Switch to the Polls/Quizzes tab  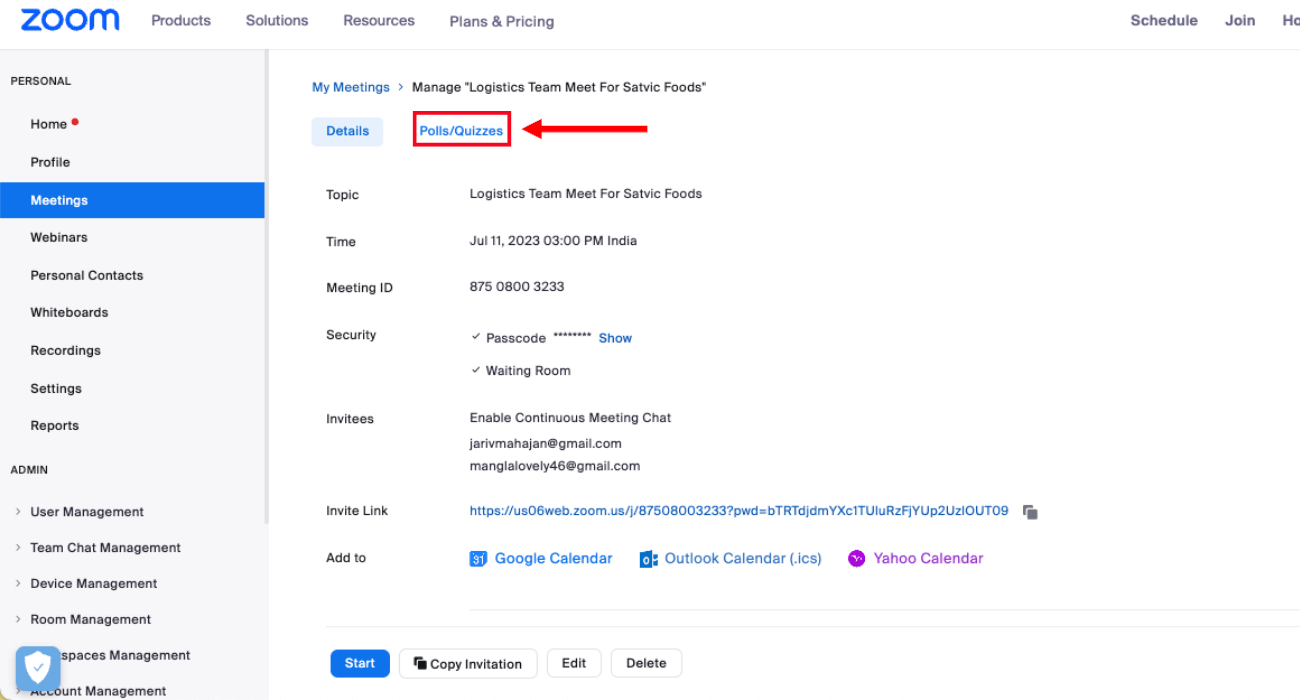[x=461, y=131]
